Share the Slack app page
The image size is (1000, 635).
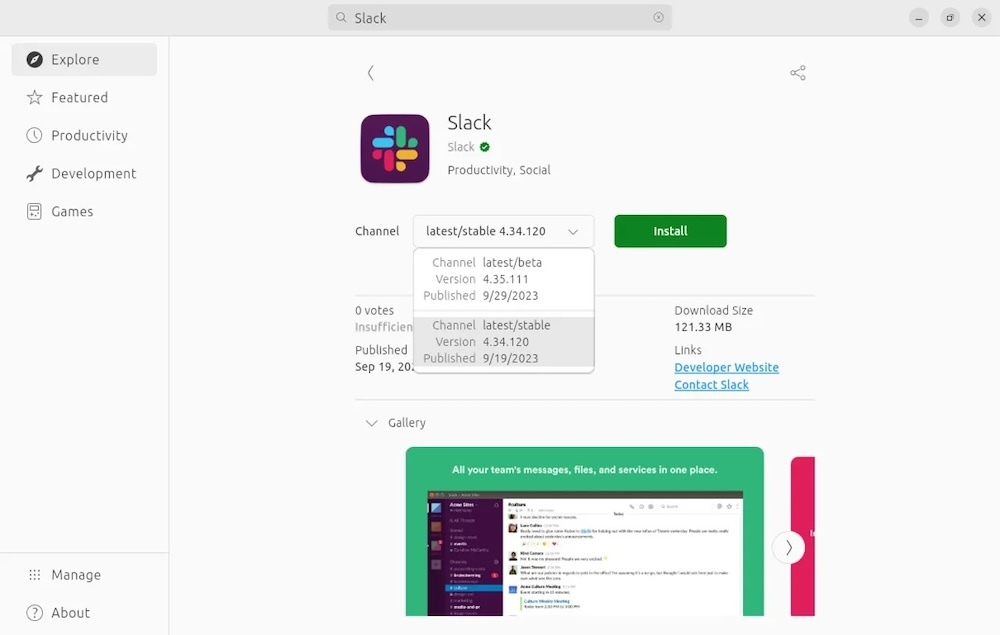(798, 73)
